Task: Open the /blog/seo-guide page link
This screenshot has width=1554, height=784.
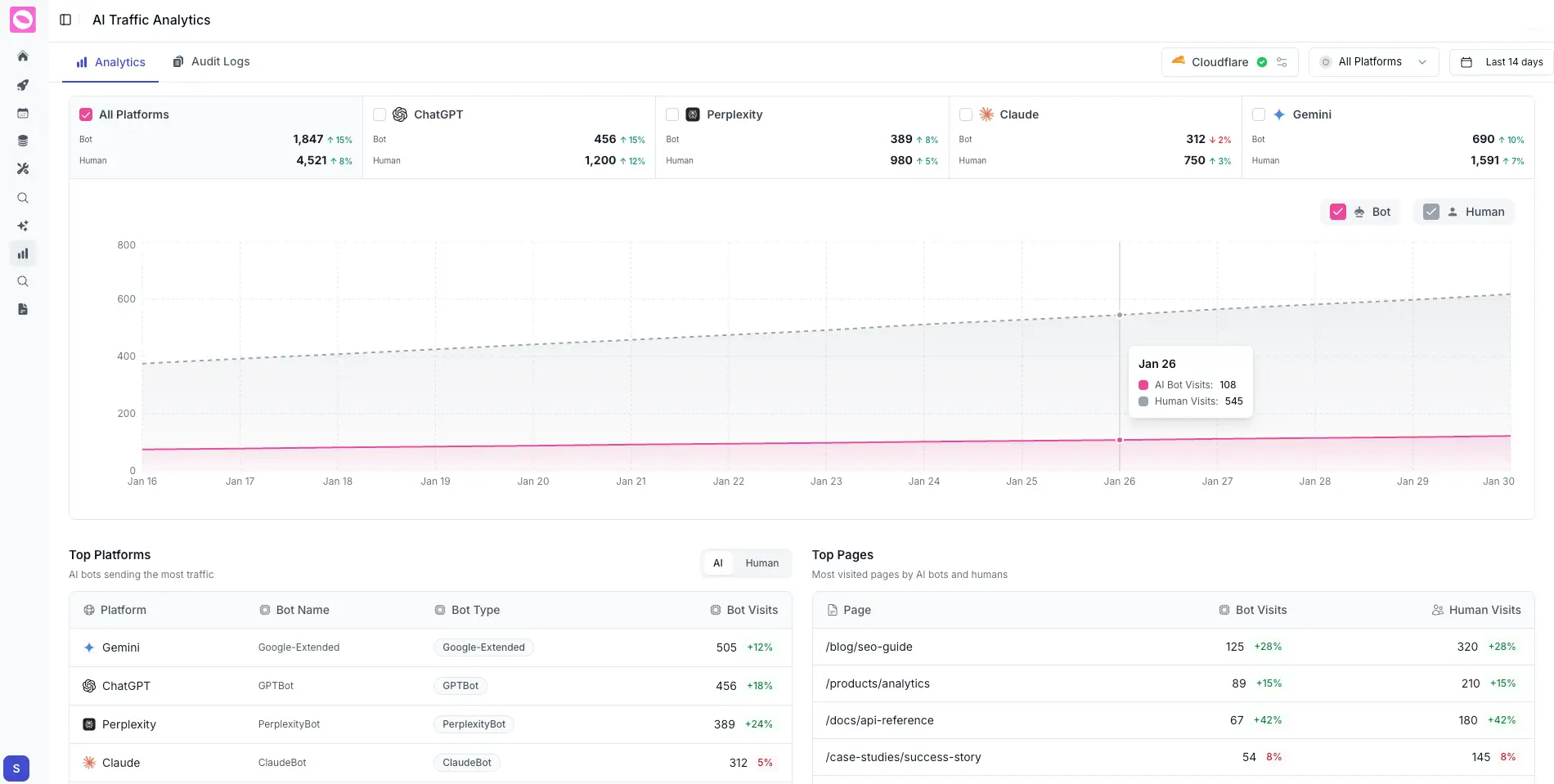Action: coord(869,647)
